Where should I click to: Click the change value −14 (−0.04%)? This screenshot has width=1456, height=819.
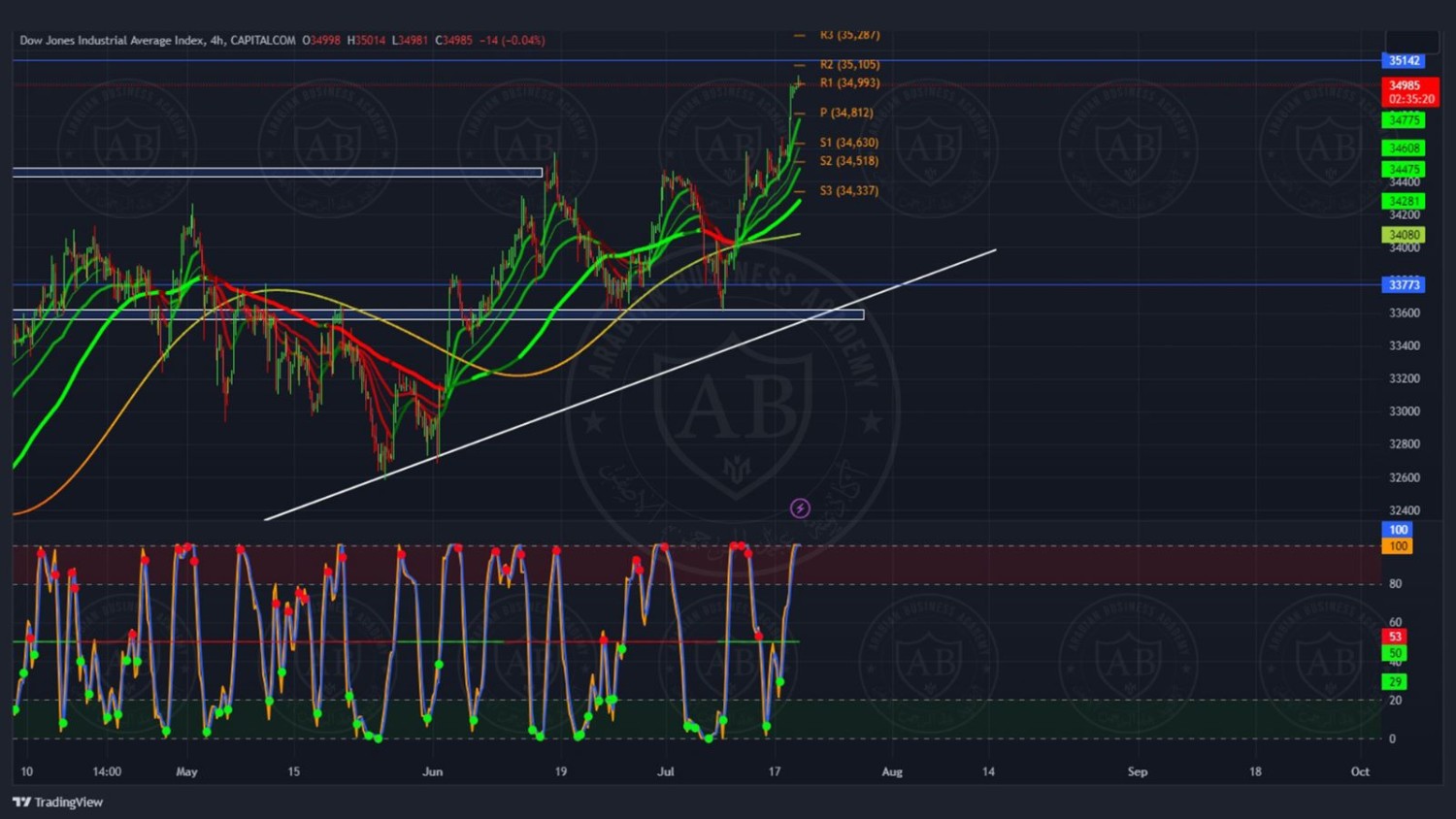point(513,41)
